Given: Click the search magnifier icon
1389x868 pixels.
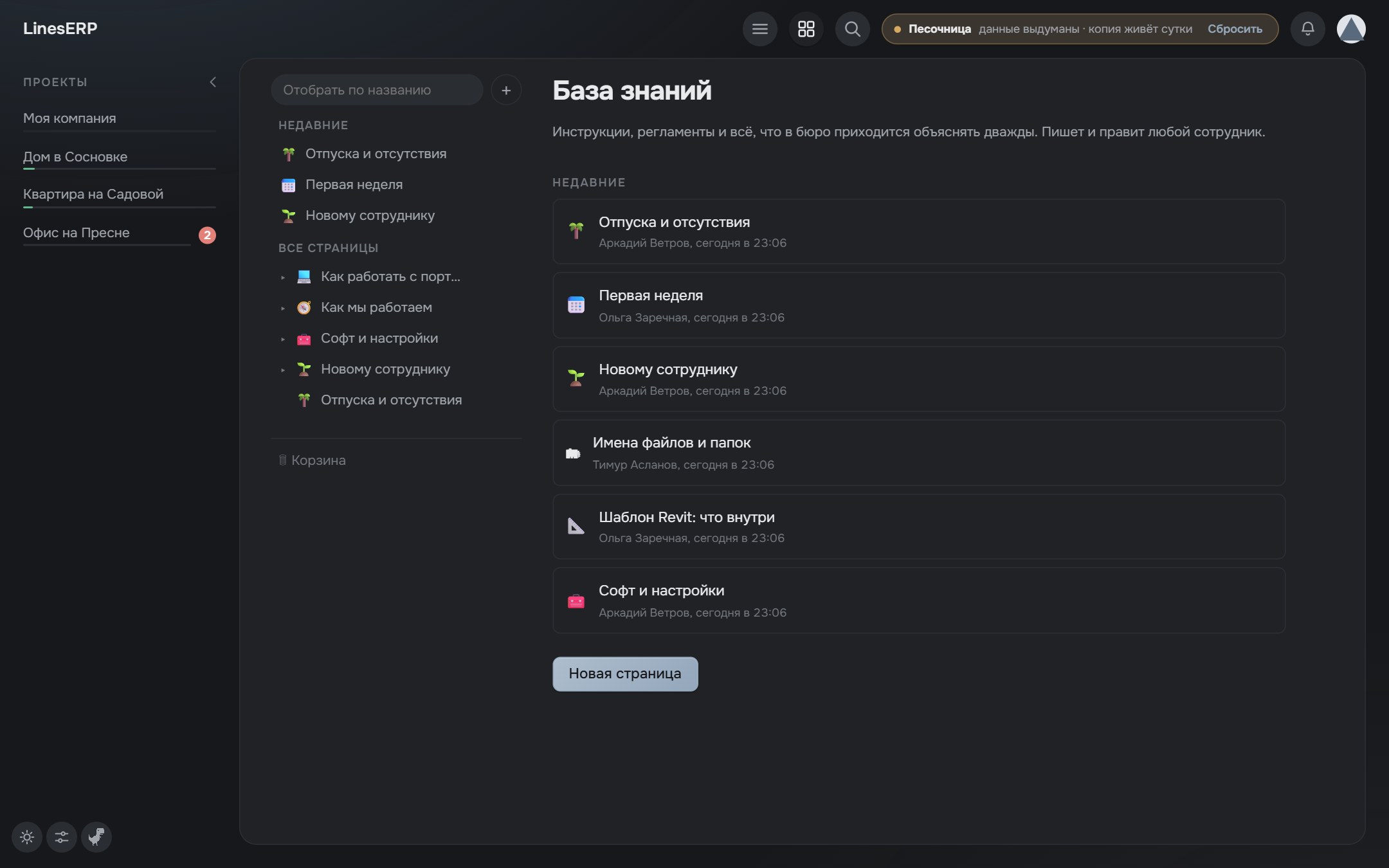Looking at the screenshot, I should [x=852, y=29].
